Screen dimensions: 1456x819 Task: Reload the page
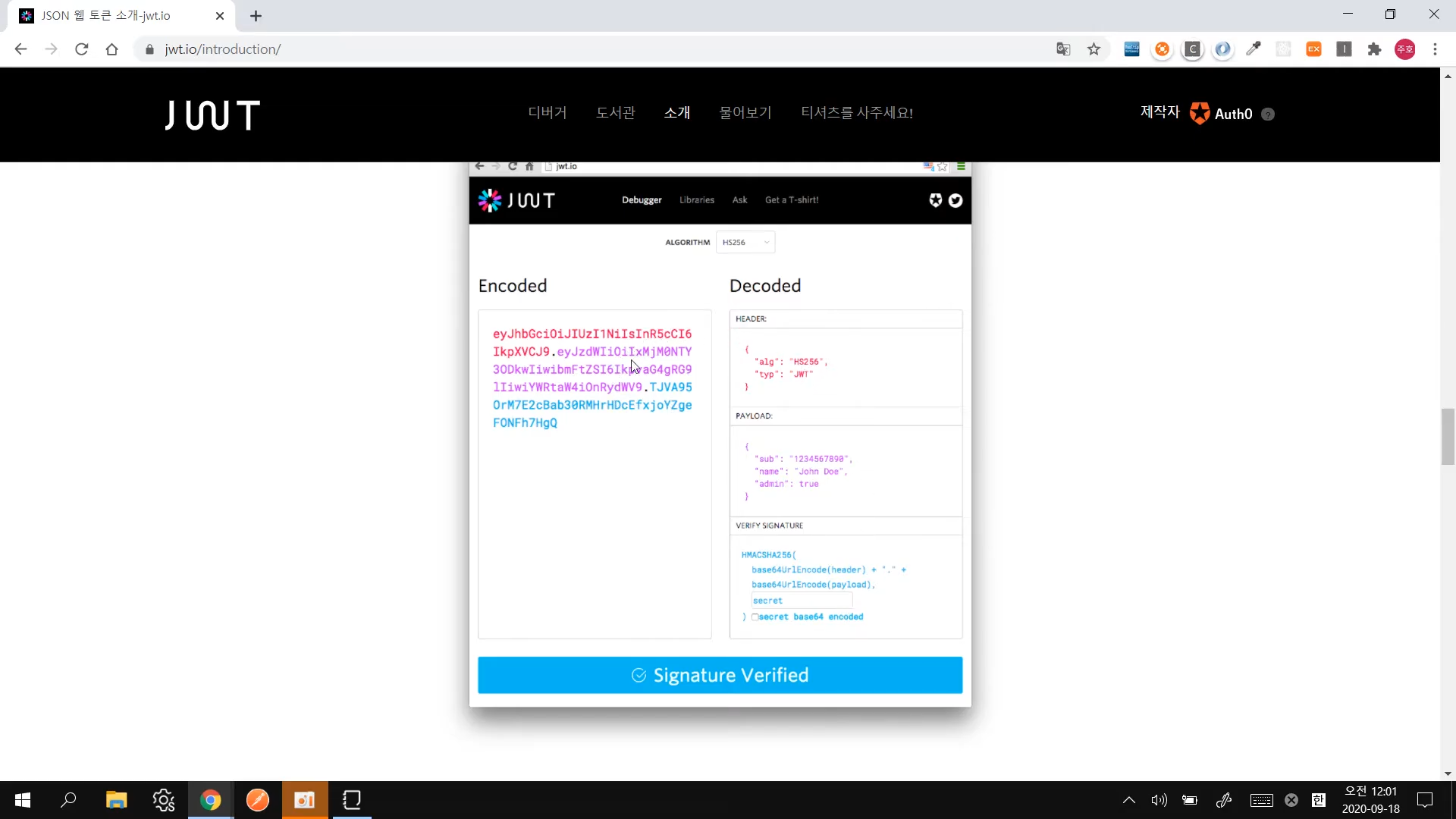click(82, 49)
